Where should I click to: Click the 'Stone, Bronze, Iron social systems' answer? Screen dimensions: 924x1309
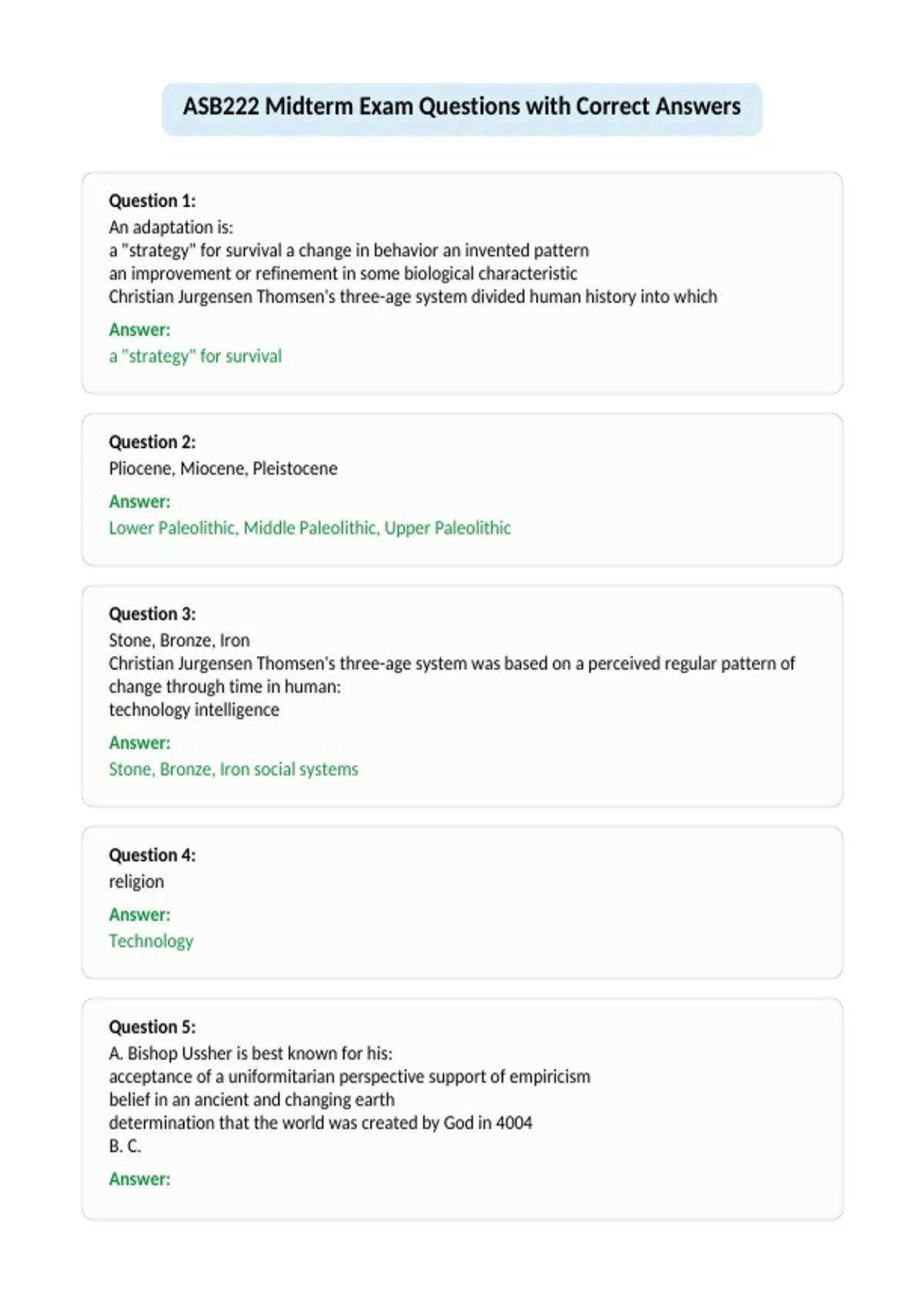[x=233, y=769]
